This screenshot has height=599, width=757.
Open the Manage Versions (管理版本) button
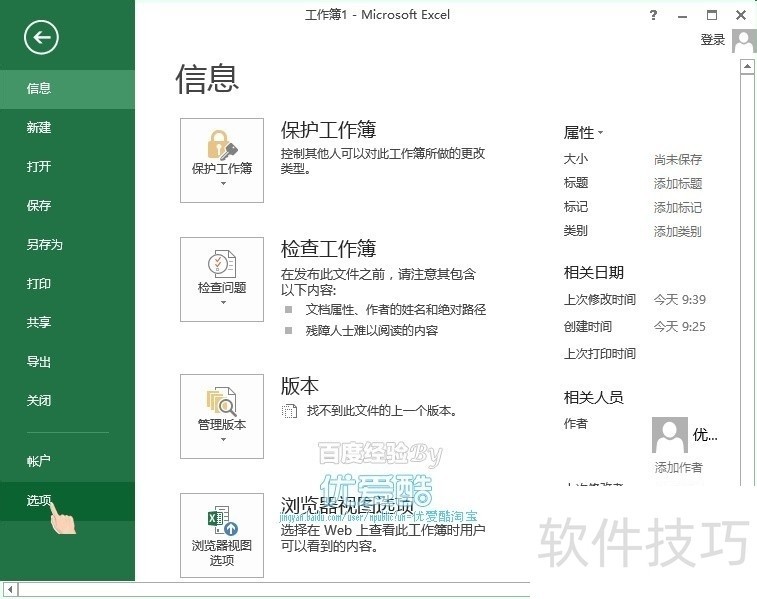222,416
